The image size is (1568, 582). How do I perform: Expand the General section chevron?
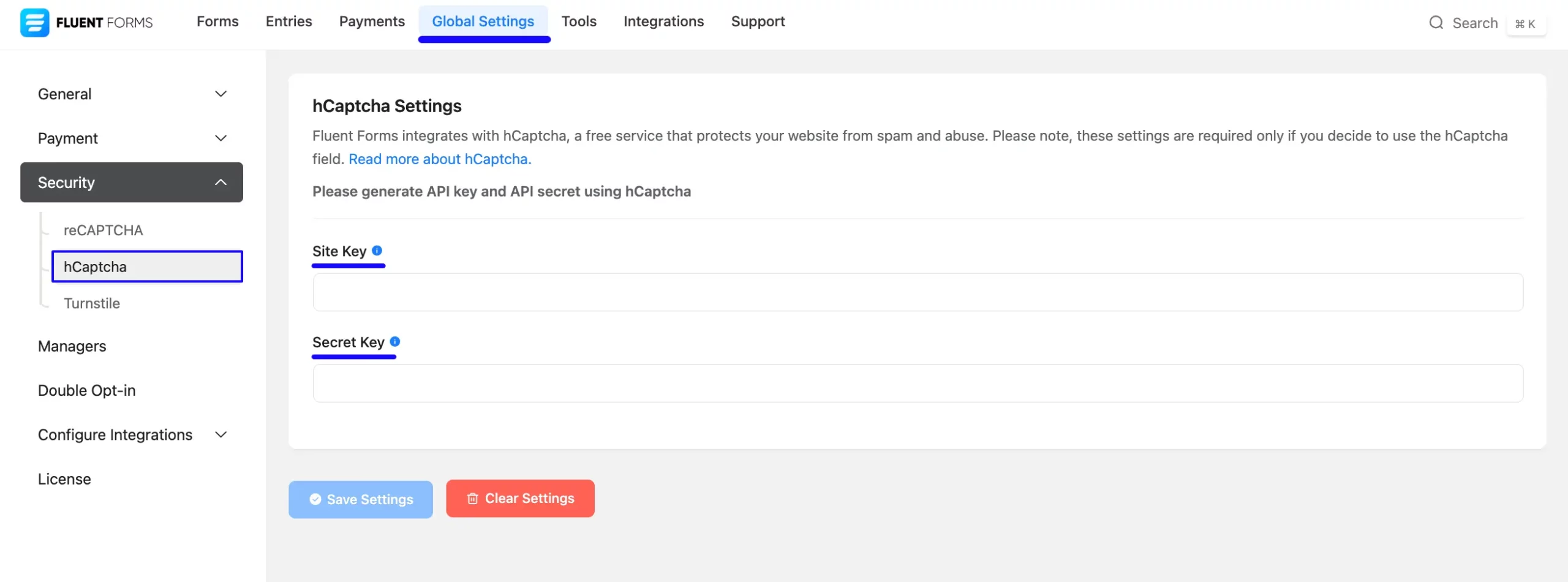221,94
